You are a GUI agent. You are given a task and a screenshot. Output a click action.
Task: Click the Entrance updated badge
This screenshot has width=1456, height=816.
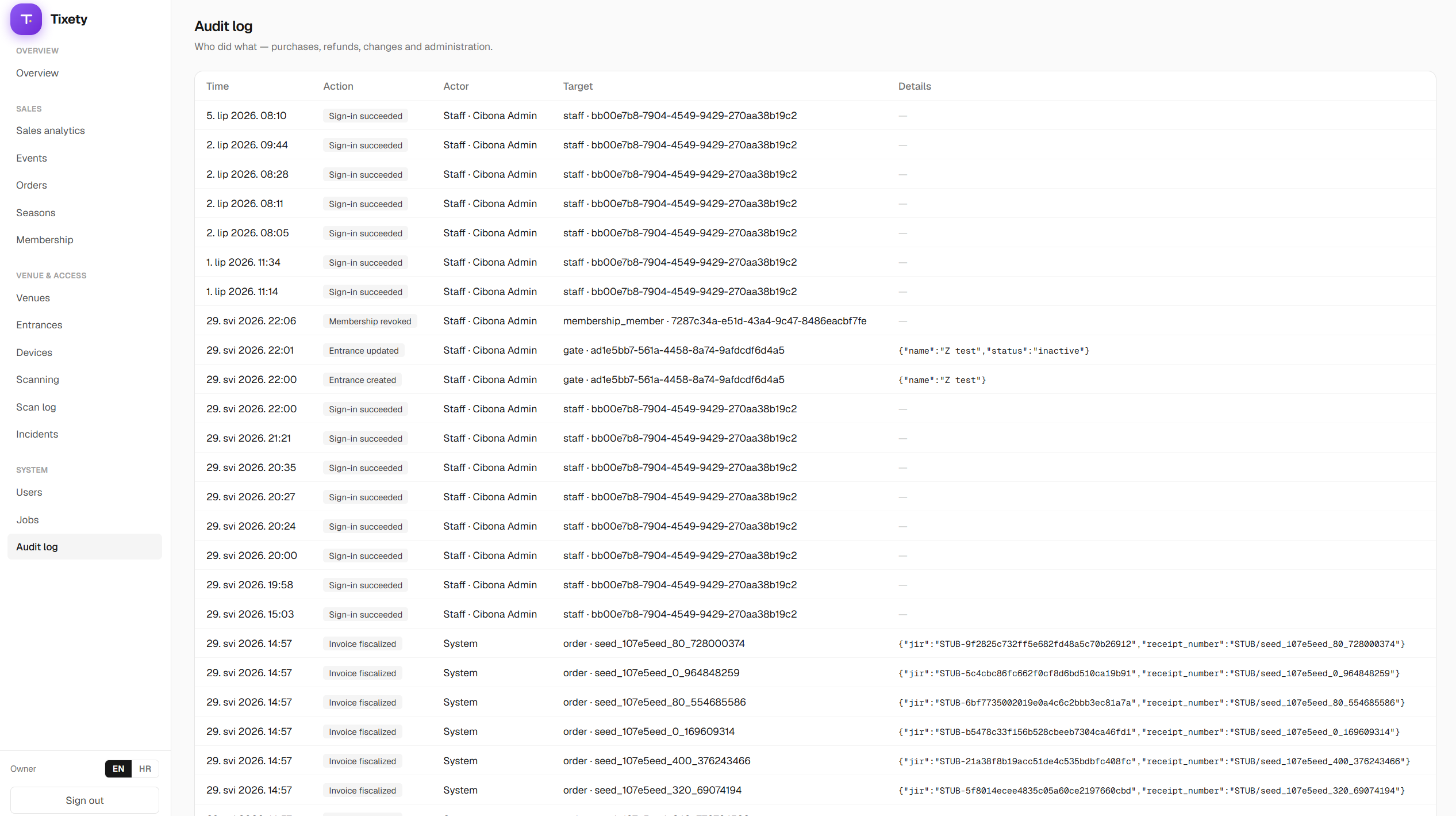tap(364, 351)
